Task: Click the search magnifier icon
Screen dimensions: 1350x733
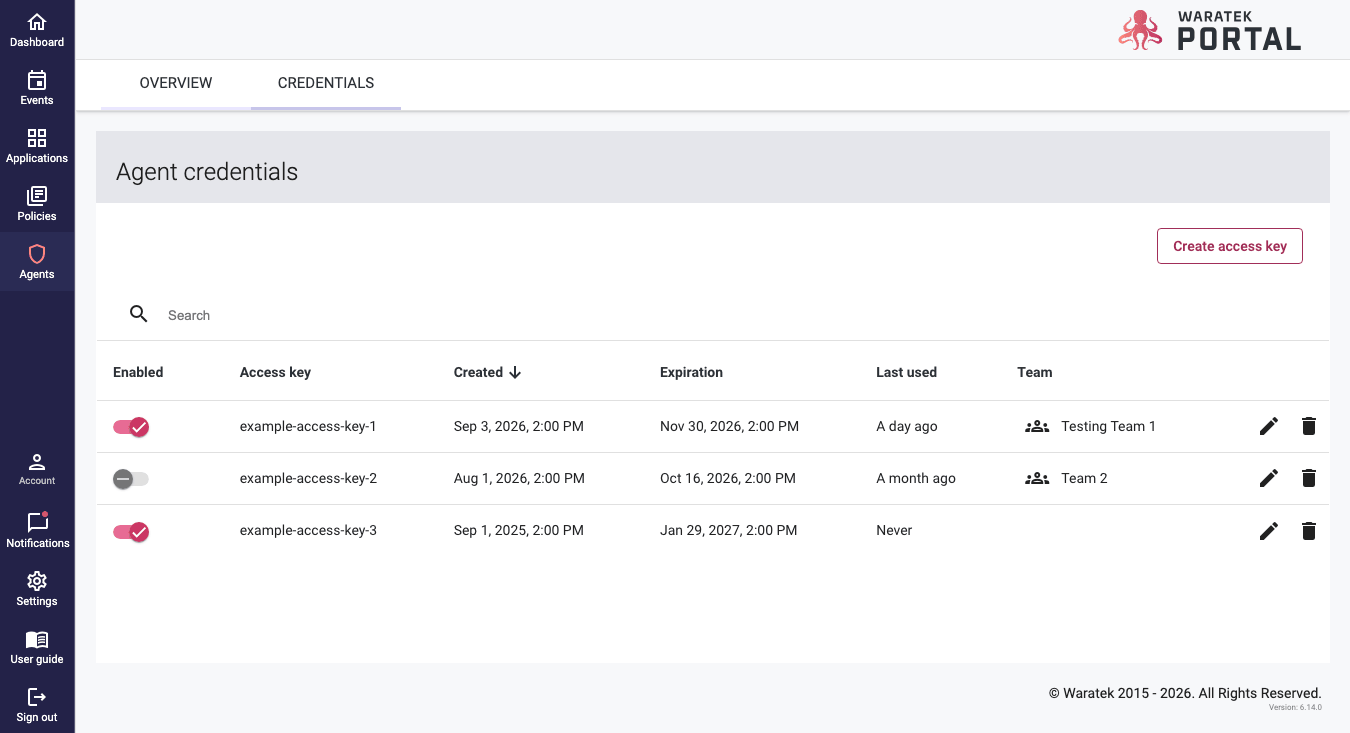Action: click(139, 314)
